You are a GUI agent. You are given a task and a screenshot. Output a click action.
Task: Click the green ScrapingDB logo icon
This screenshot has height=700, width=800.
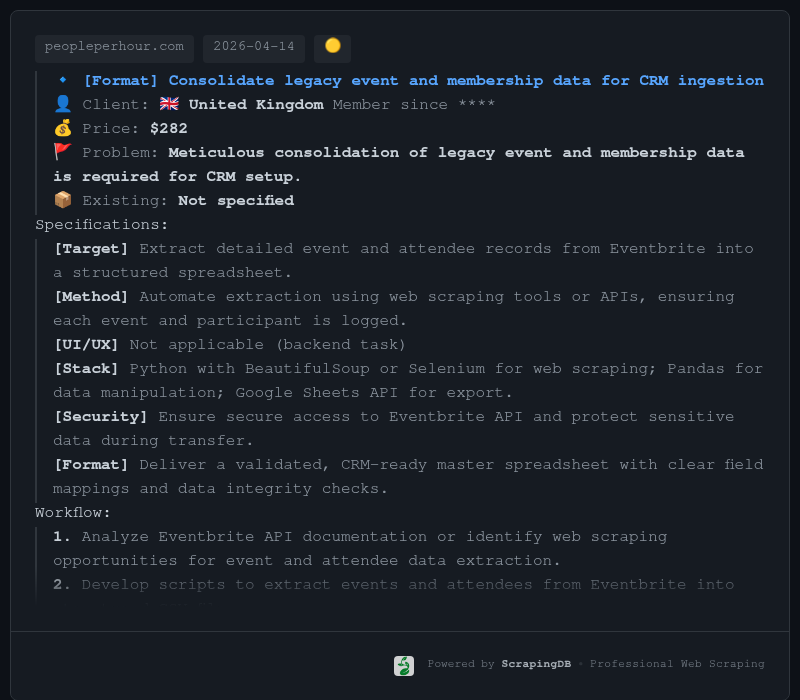[404, 665]
